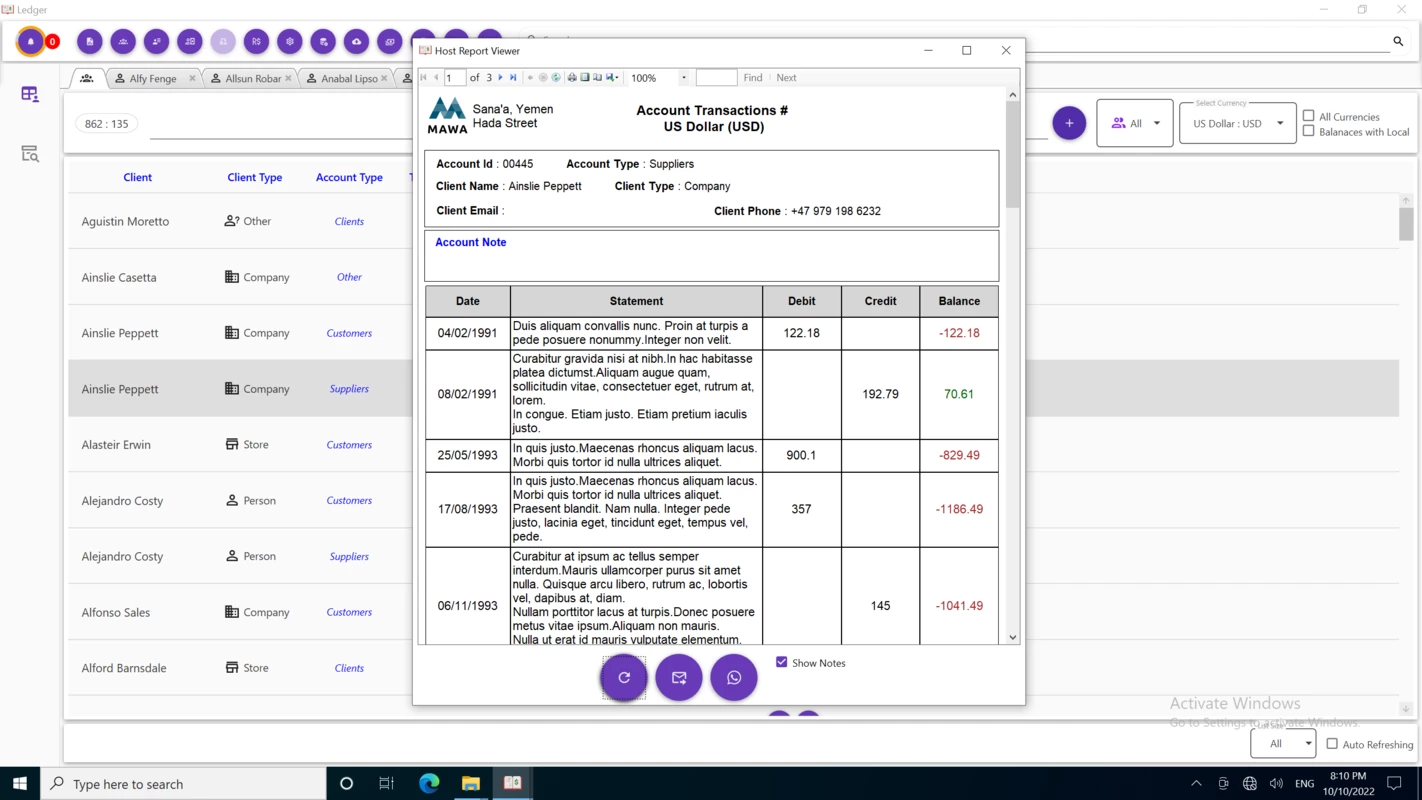Tick Balances with Local checkbox
The width and height of the screenshot is (1422, 800).
pyautogui.click(x=1308, y=131)
